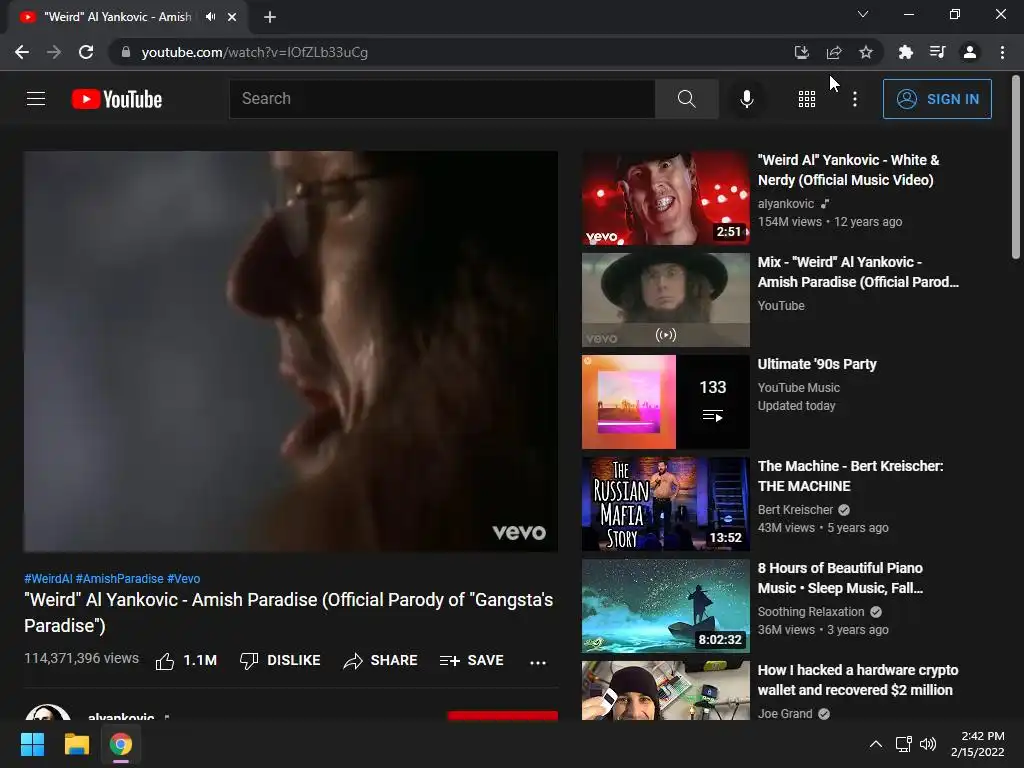This screenshot has height=768, width=1024.
Task: Open White & Nerdy video thumbnail
Action: point(665,198)
